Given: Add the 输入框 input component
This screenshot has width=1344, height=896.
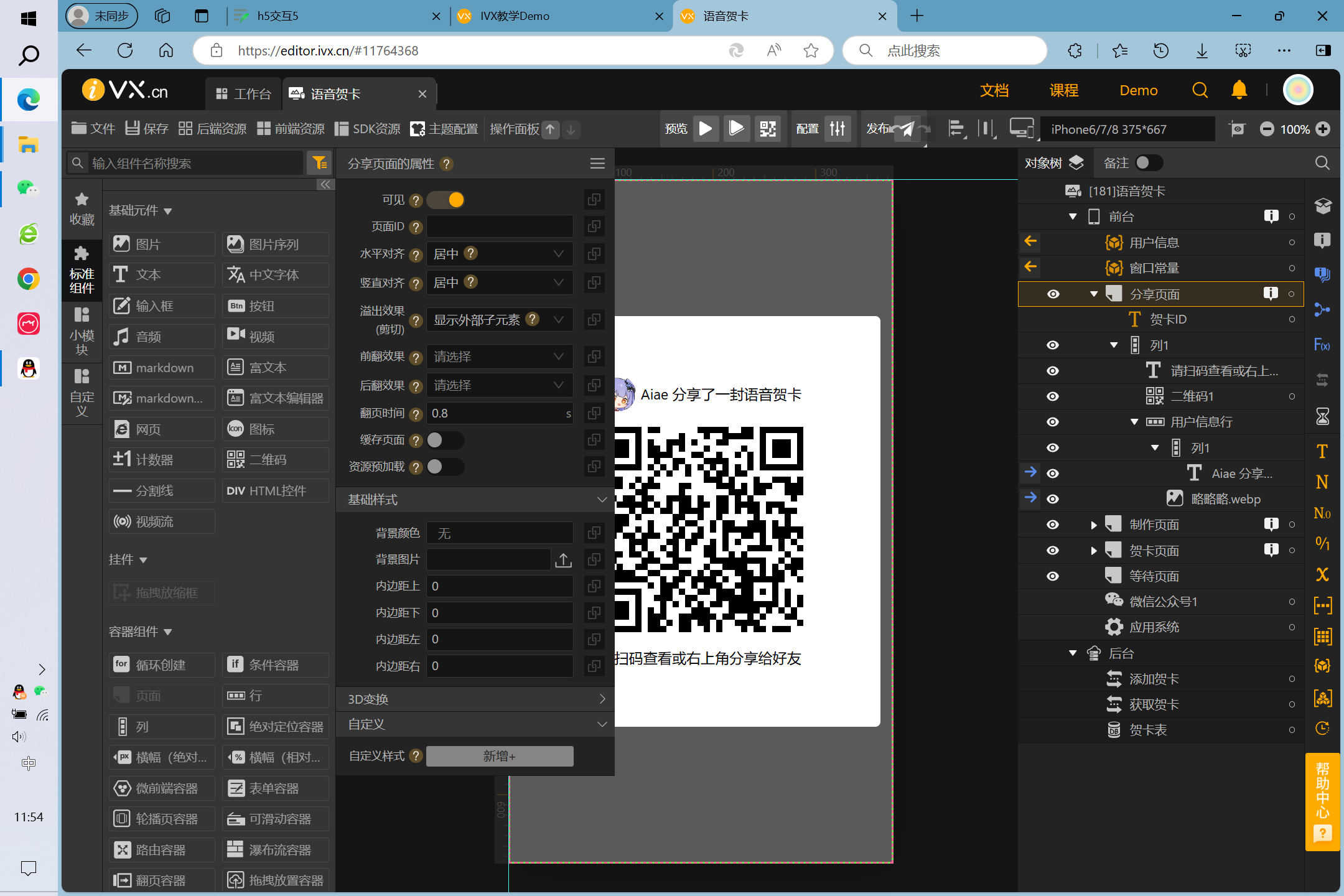Looking at the screenshot, I should pos(162,306).
